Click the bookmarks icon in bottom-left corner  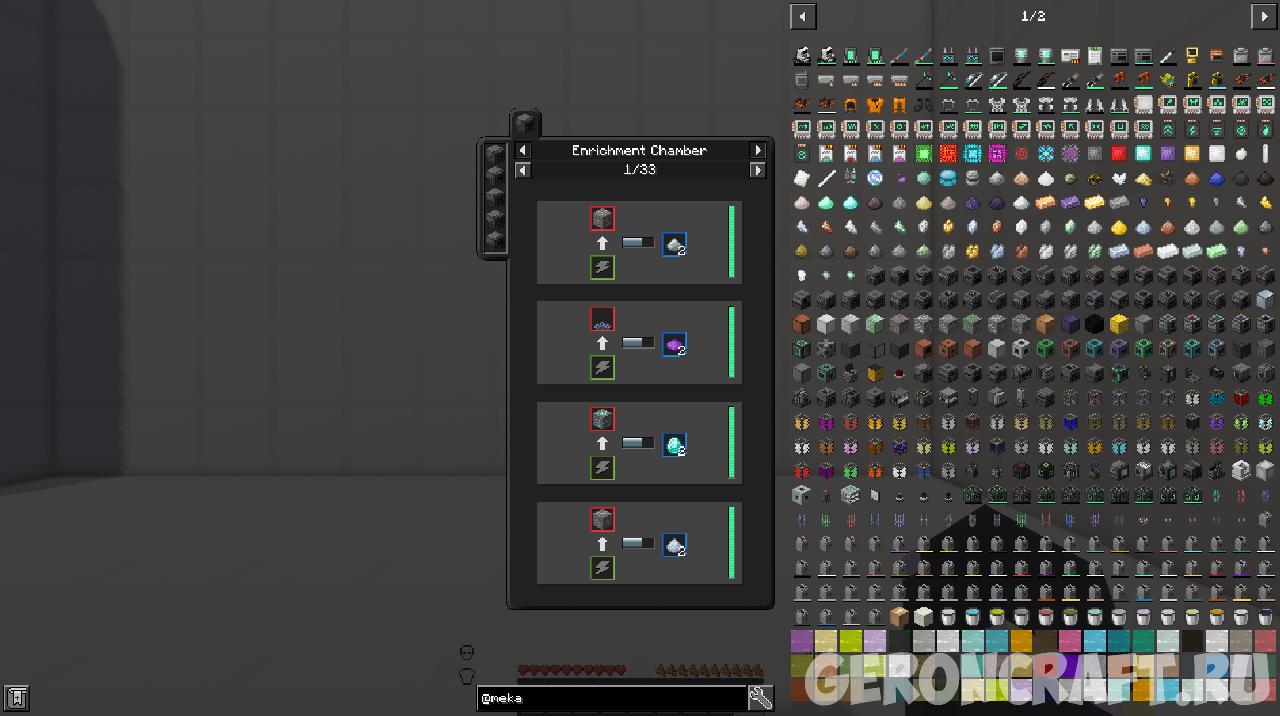pyautogui.click(x=17, y=697)
